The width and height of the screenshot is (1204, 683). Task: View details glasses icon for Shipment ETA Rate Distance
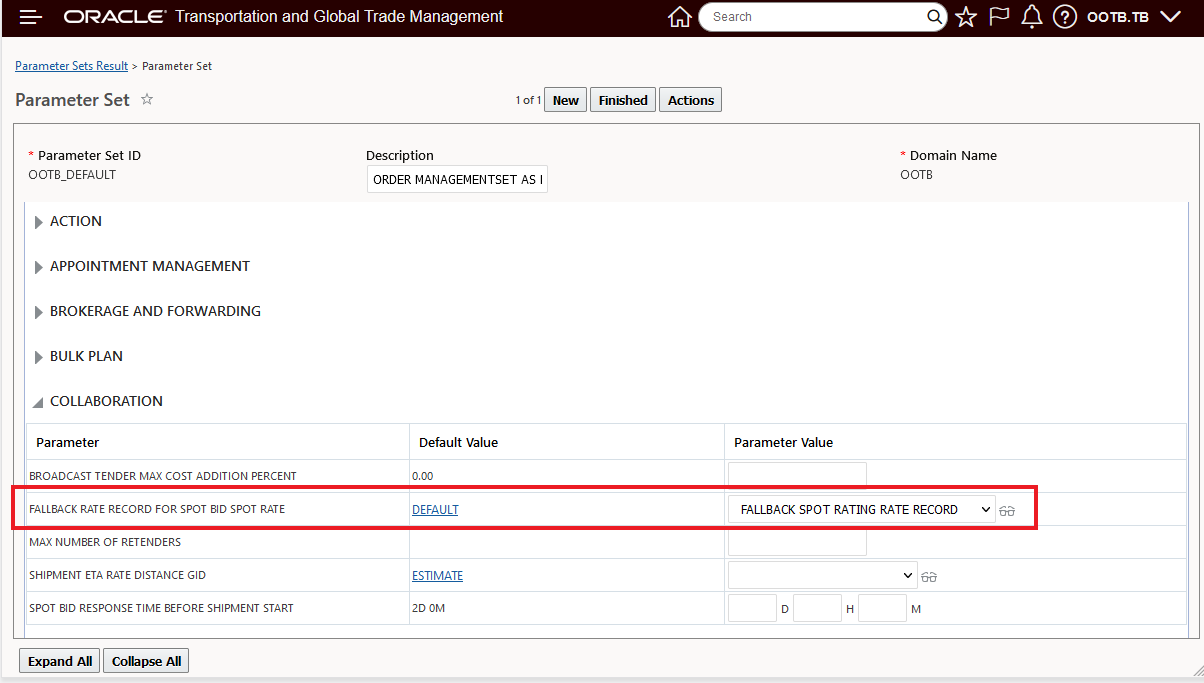click(929, 577)
